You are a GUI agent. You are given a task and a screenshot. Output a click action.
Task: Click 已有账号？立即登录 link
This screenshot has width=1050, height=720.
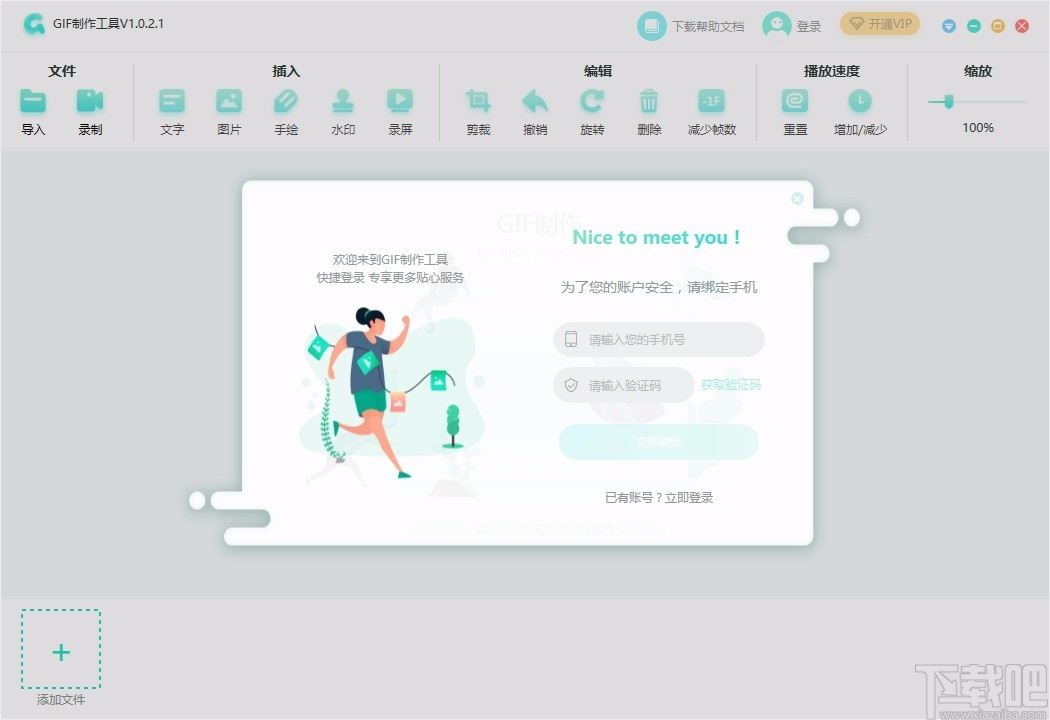[659, 498]
